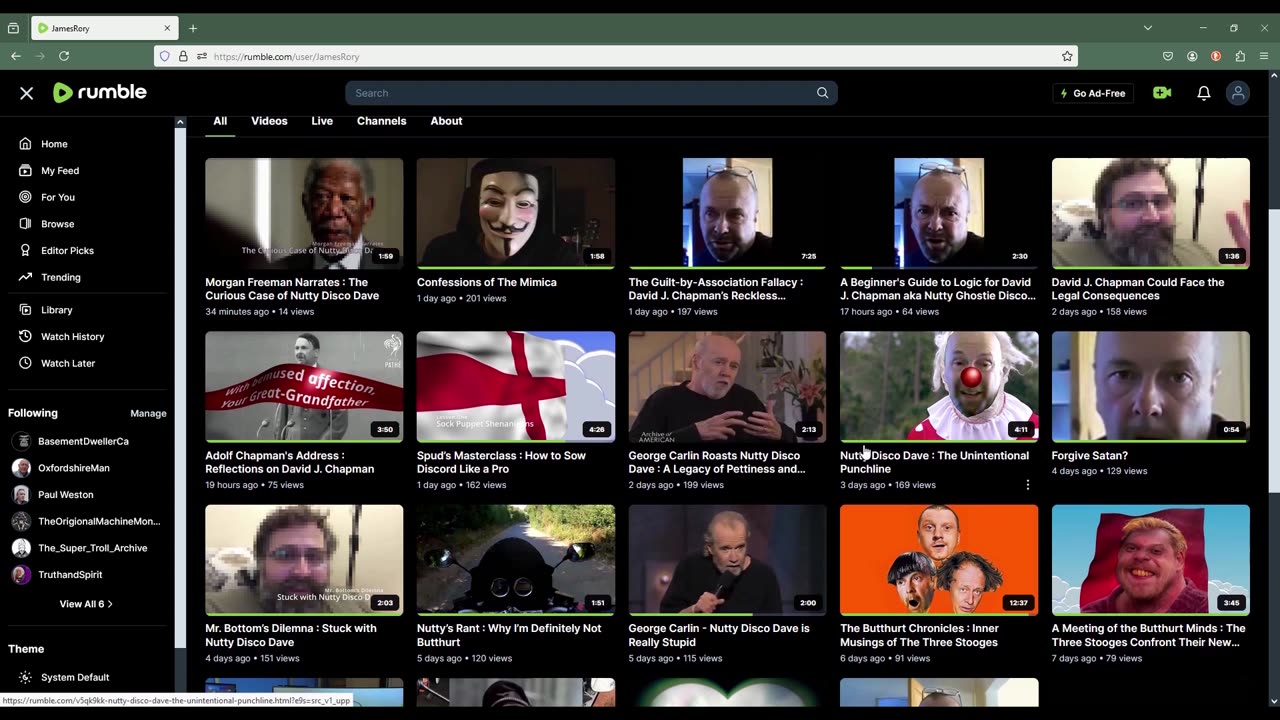Open notifications bell
1280x720 pixels.
pos(1204,93)
